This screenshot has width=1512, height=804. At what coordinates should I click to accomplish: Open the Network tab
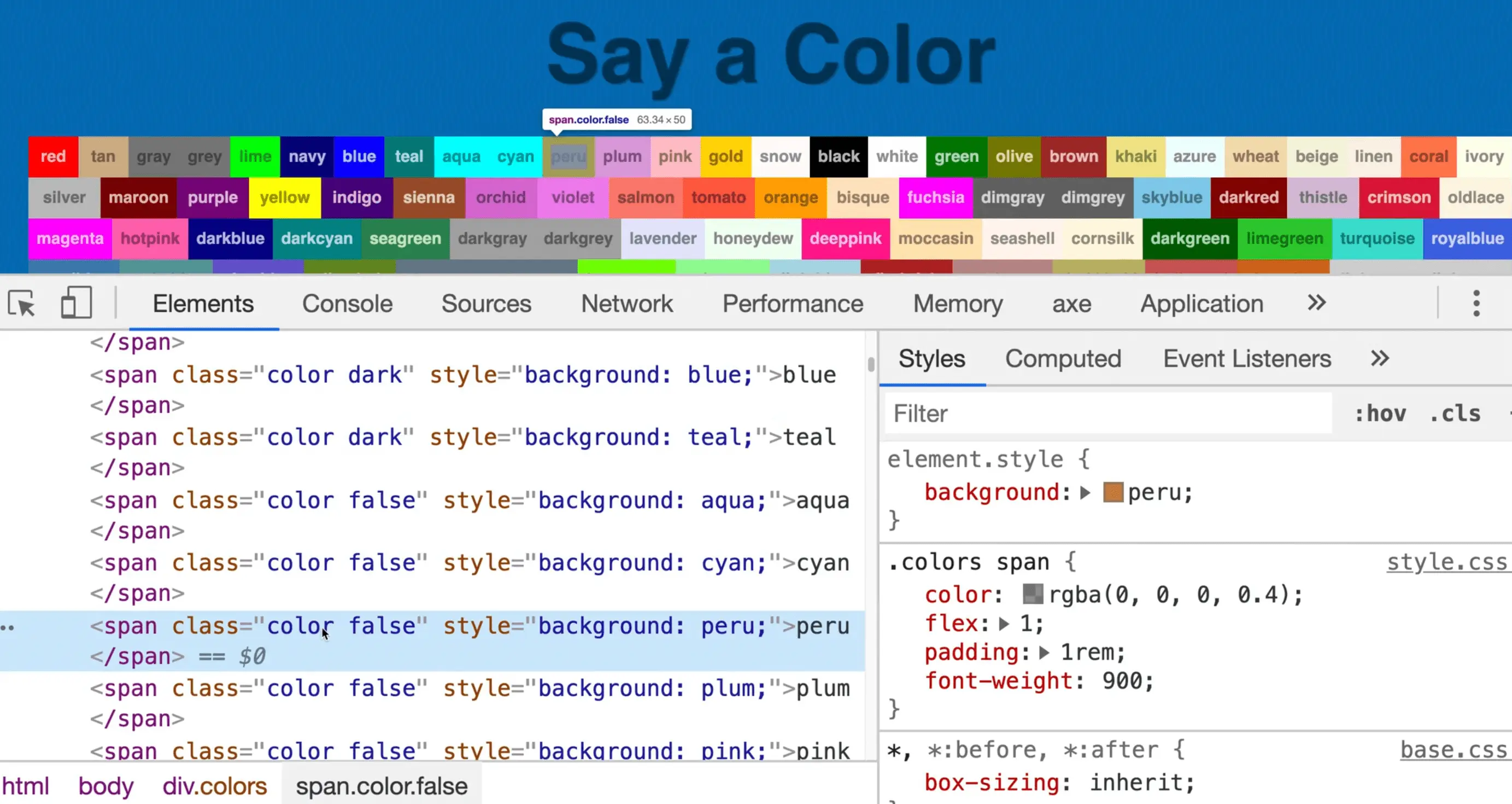626,304
